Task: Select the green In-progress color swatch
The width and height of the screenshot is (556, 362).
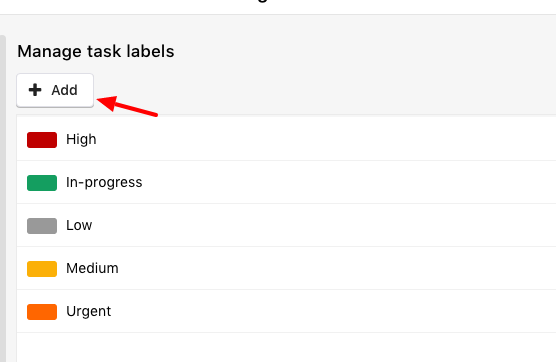Action: pyautogui.click(x=42, y=183)
